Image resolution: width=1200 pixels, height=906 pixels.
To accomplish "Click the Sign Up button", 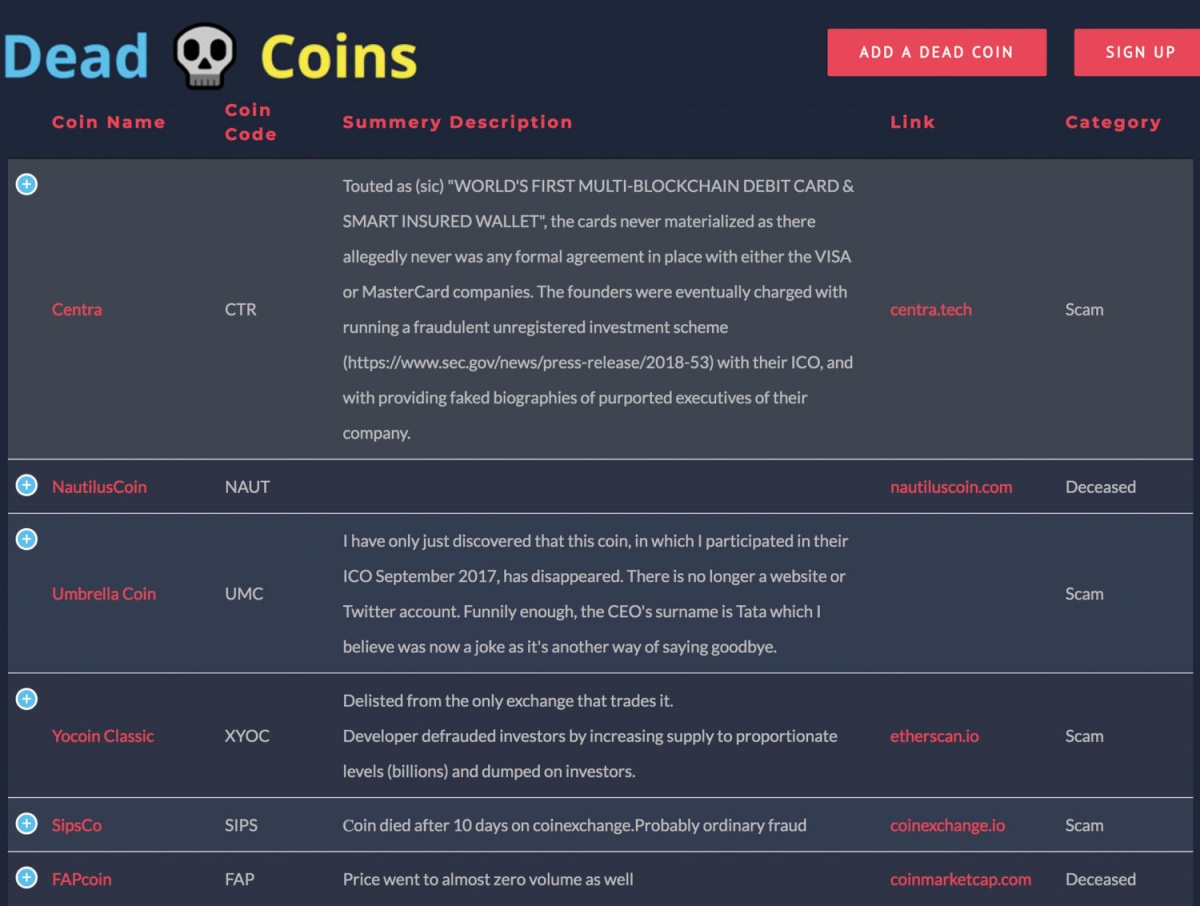I will (1137, 52).
